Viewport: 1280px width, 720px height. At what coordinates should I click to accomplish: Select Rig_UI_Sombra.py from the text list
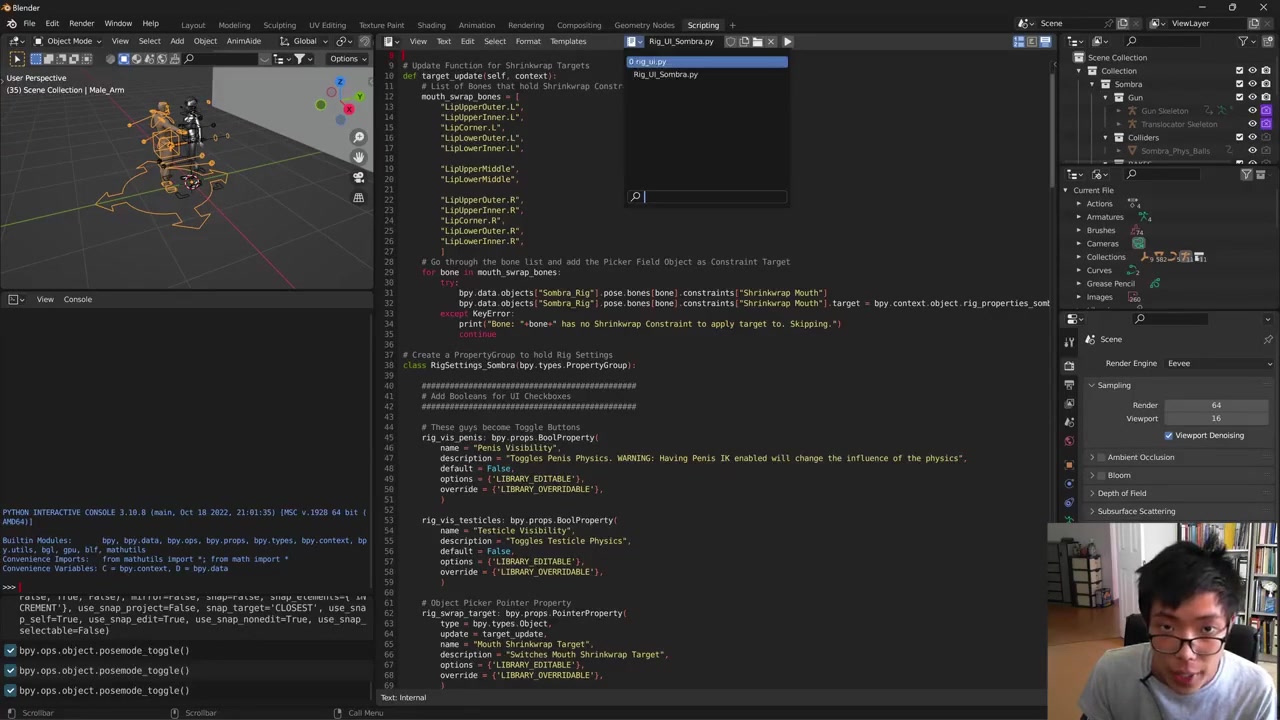point(665,75)
